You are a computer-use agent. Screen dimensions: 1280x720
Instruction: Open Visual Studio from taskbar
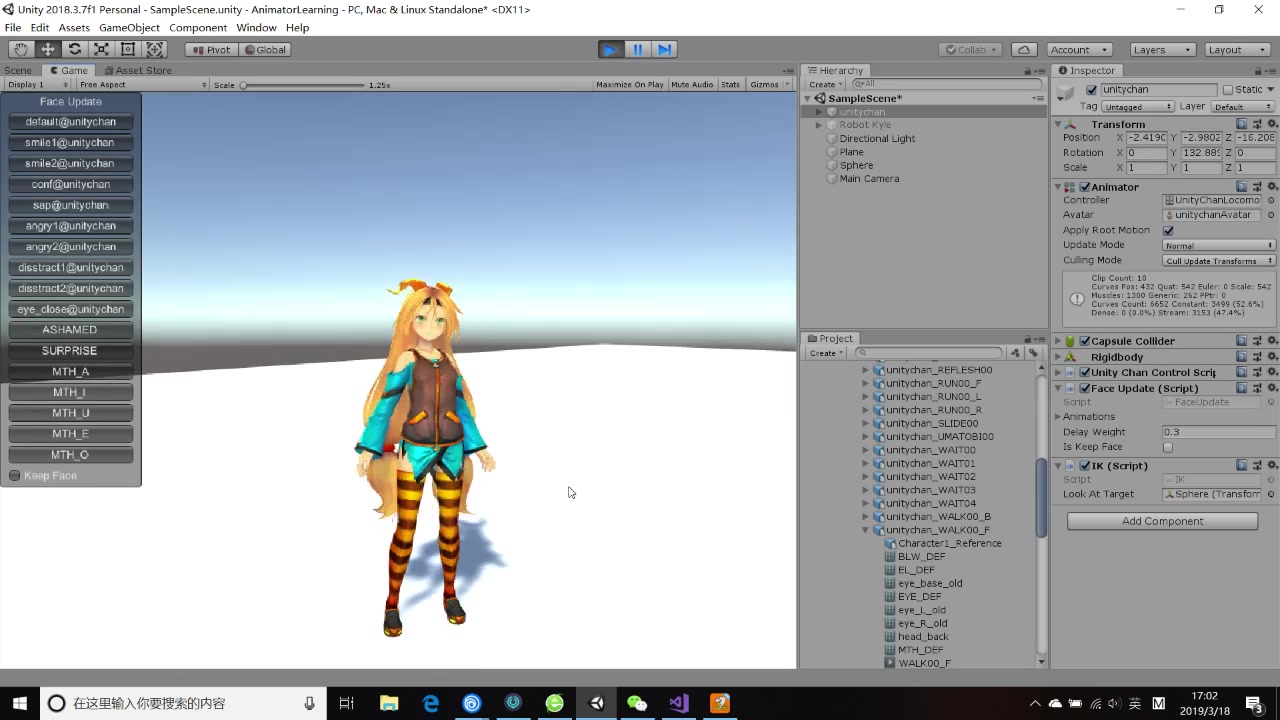679,703
